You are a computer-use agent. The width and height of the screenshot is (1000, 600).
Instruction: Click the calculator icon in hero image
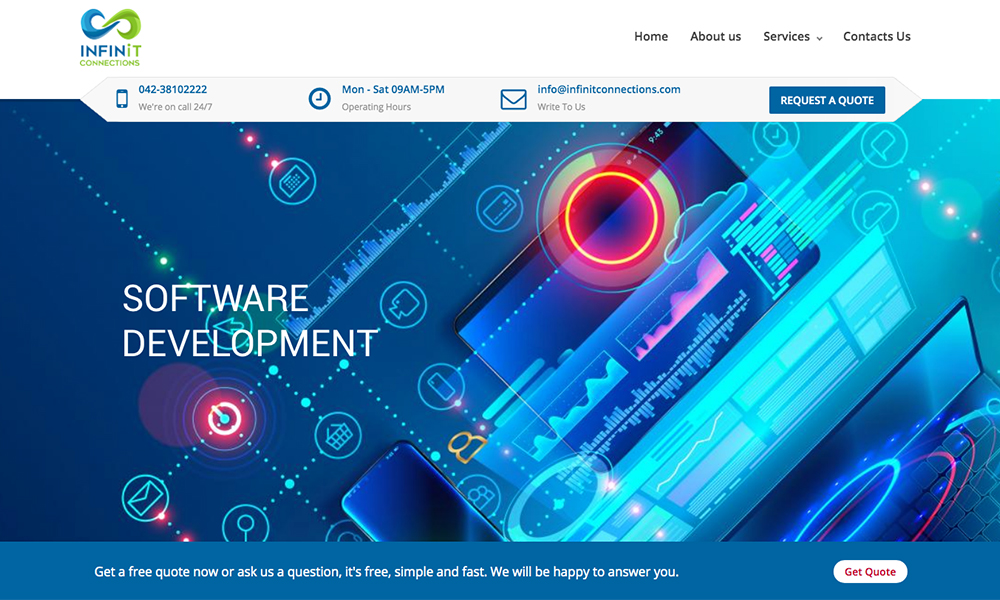(x=292, y=181)
